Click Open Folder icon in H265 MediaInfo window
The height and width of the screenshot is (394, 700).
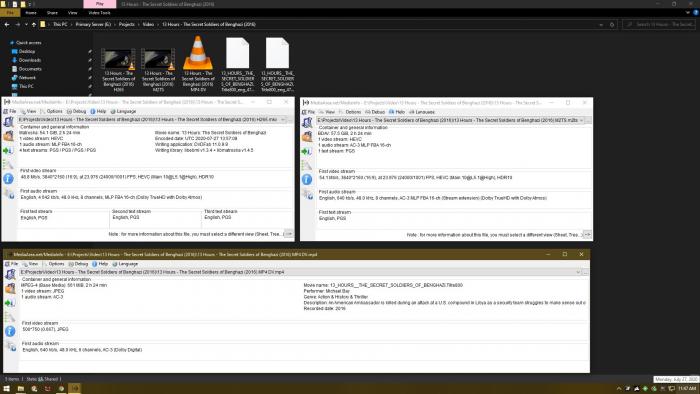click(x=8, y=136)
